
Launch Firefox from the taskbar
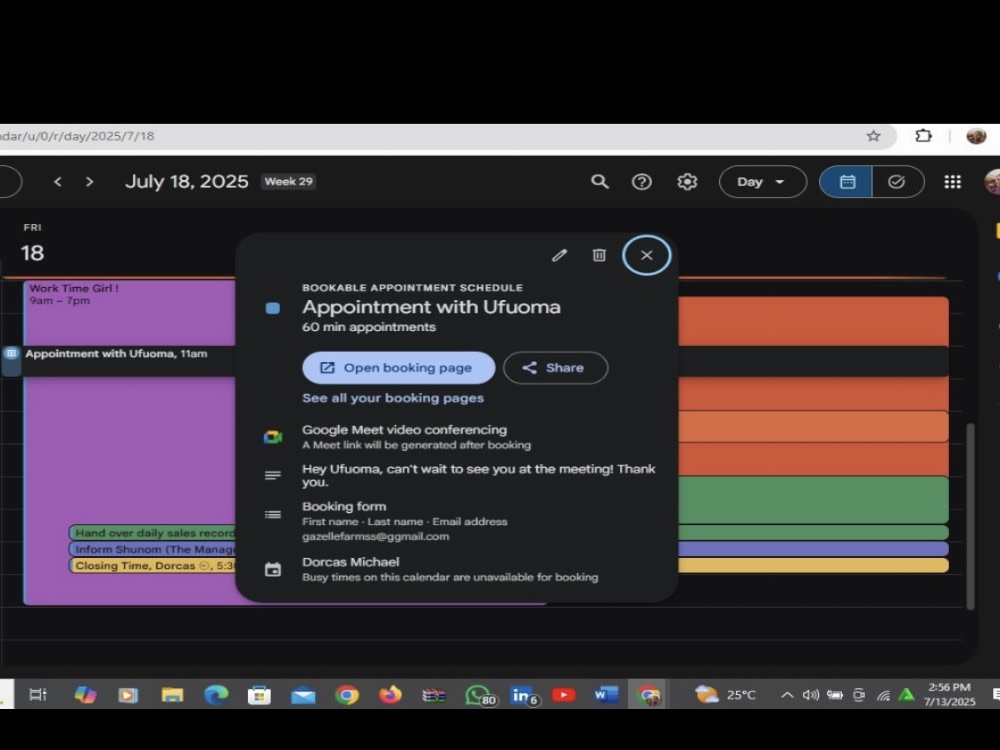click(x=390, y=695)
